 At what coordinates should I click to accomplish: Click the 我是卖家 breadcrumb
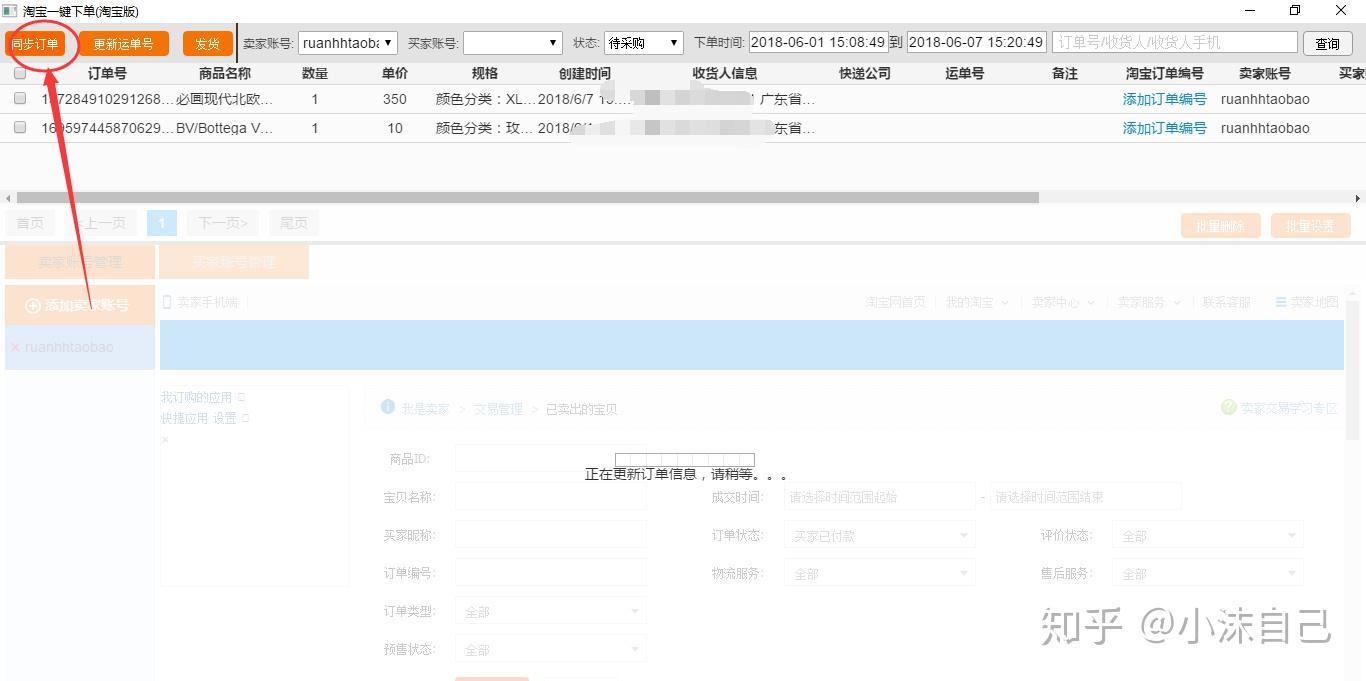point(426,409)
